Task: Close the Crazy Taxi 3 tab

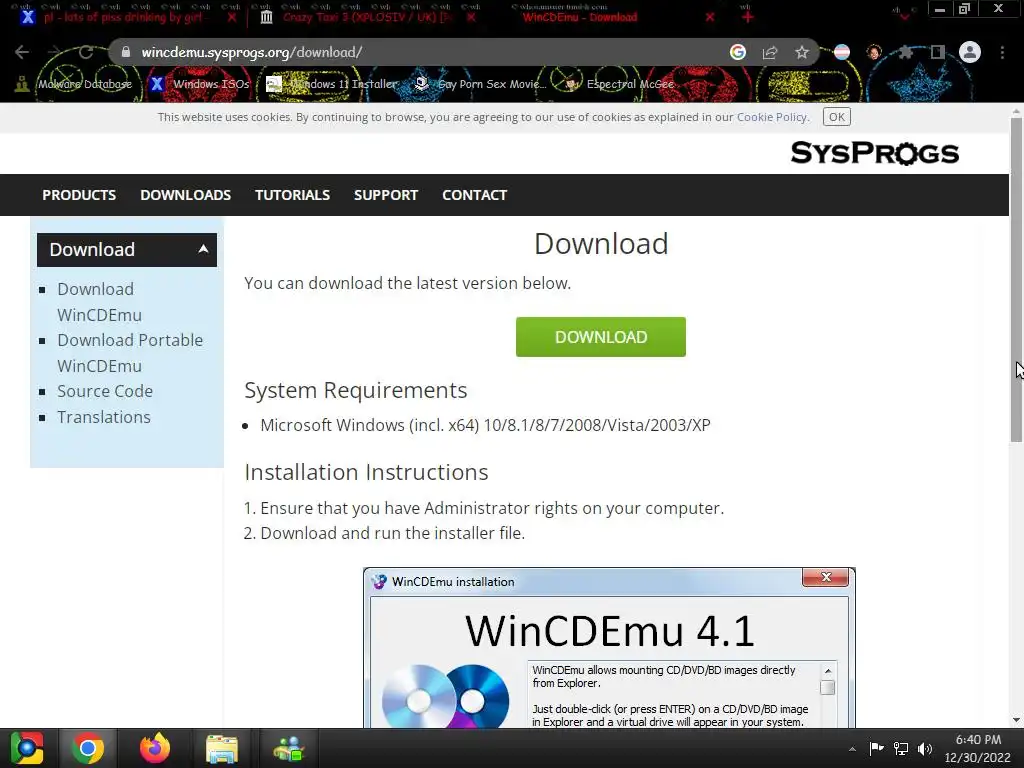Action: 471,18
